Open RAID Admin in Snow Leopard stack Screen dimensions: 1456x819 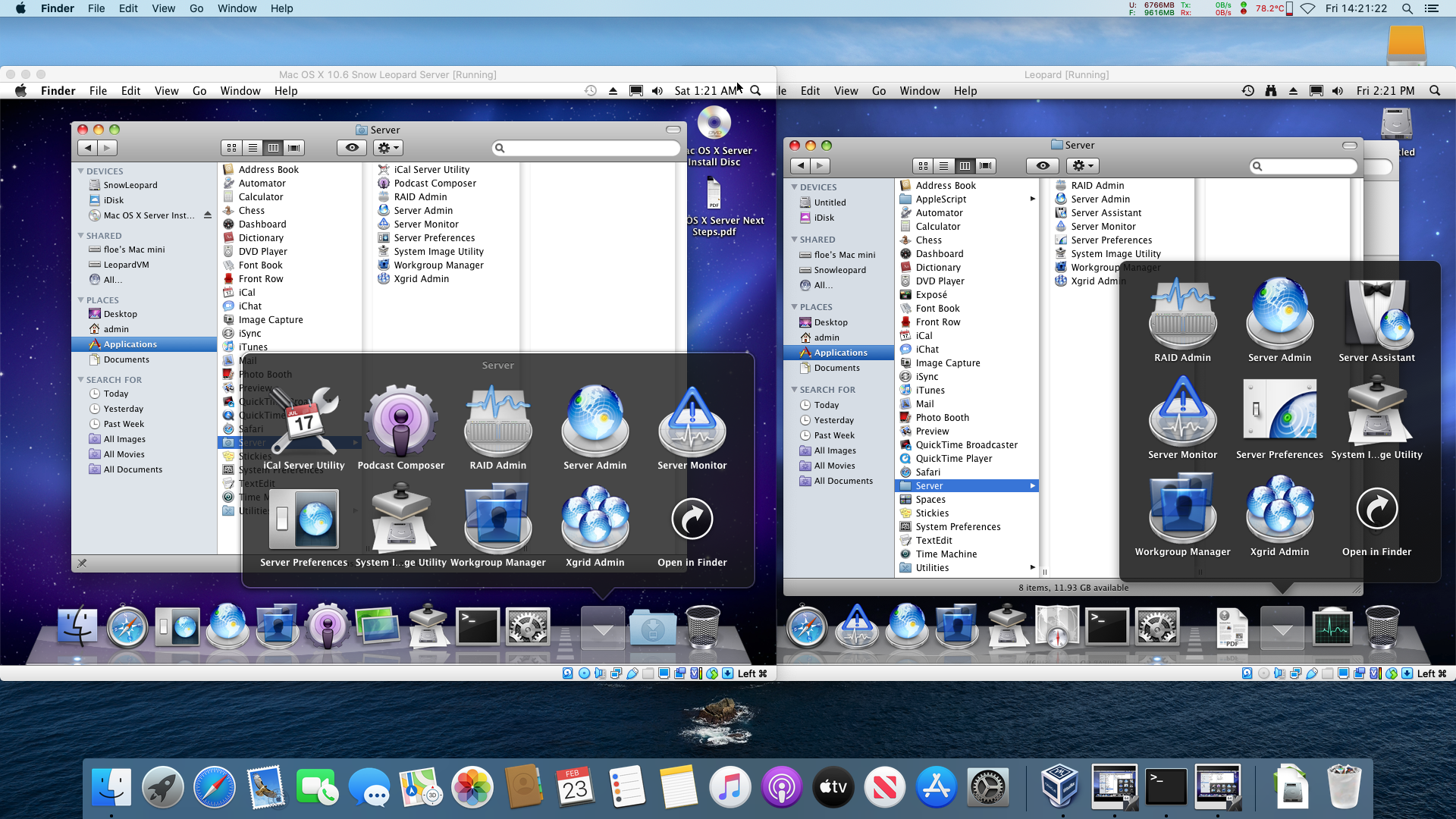point(498,428)
